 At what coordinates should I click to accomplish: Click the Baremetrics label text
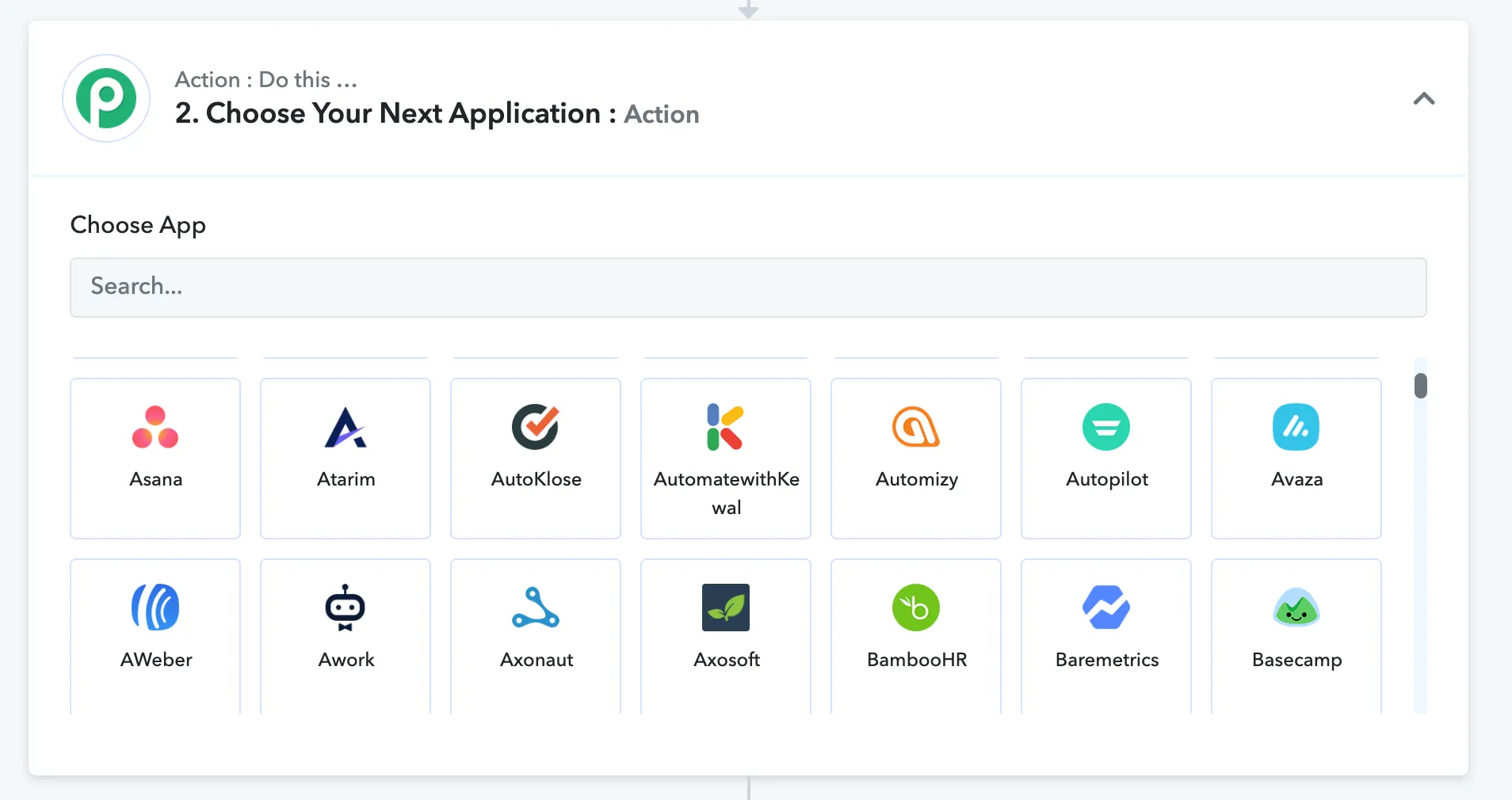[1107, 660]
